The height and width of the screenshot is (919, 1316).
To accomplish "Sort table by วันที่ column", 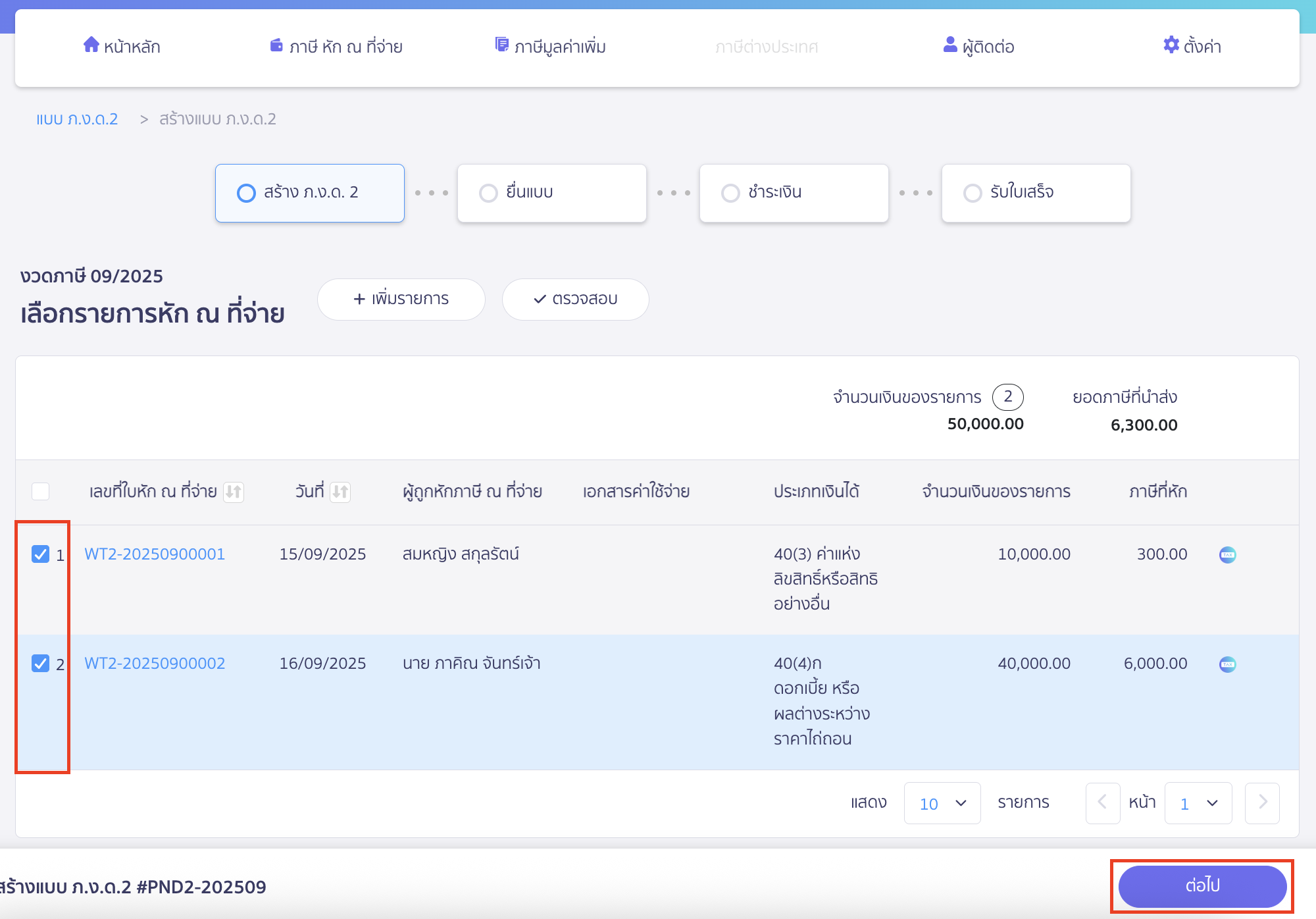I will point(340,492).
